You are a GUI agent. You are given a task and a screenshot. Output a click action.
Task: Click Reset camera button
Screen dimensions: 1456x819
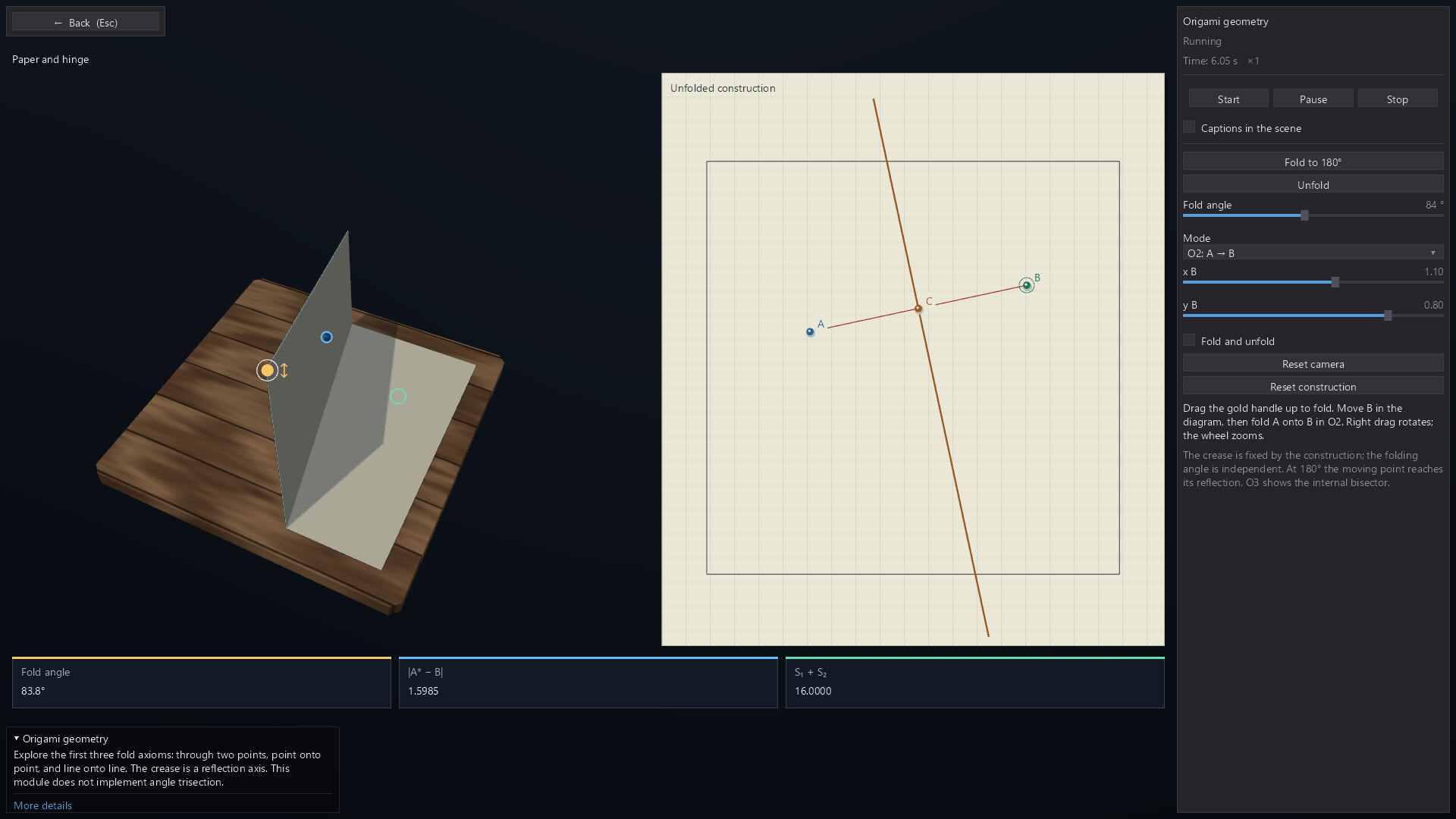point(1313,364)
